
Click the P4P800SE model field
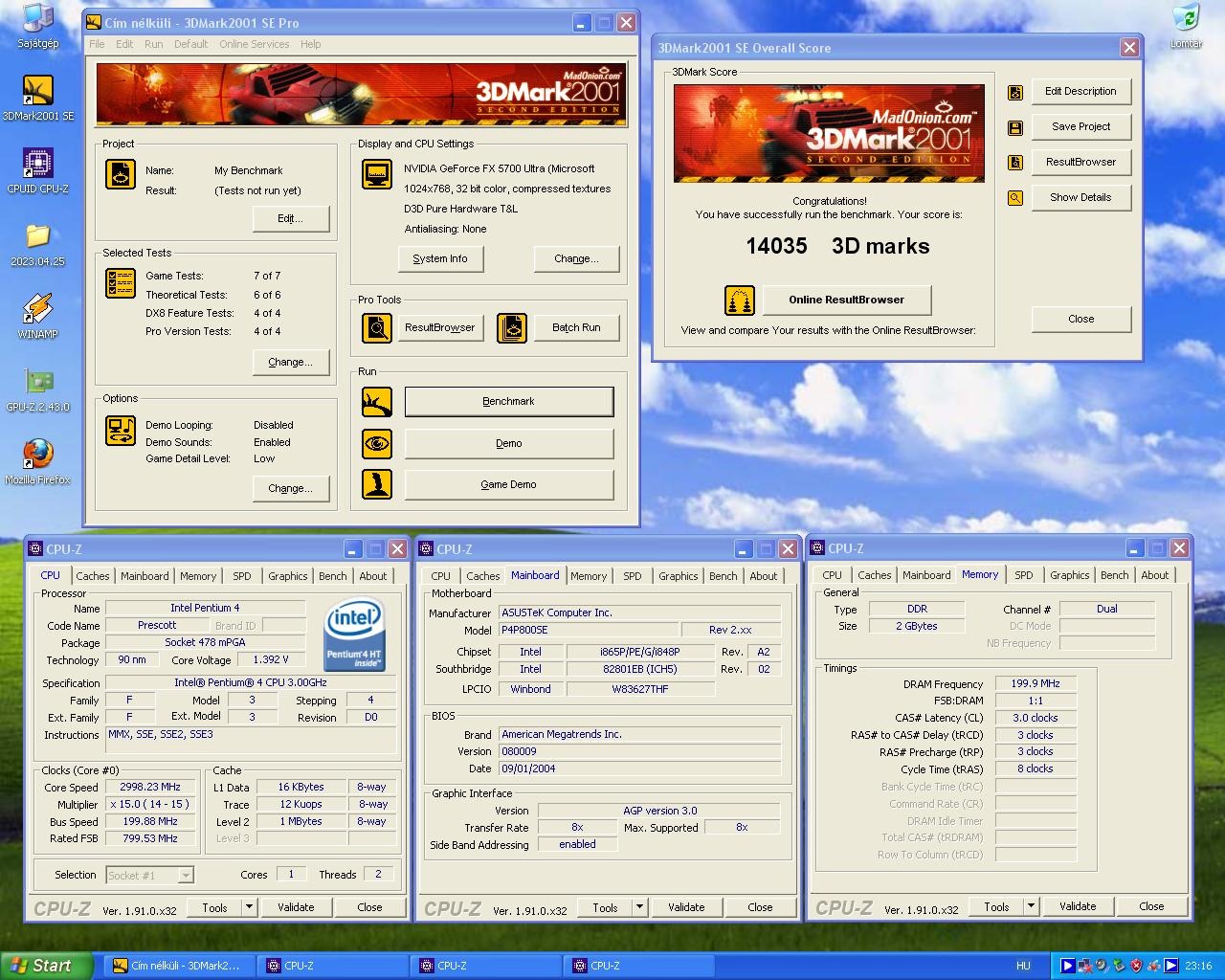pos(588,630)
